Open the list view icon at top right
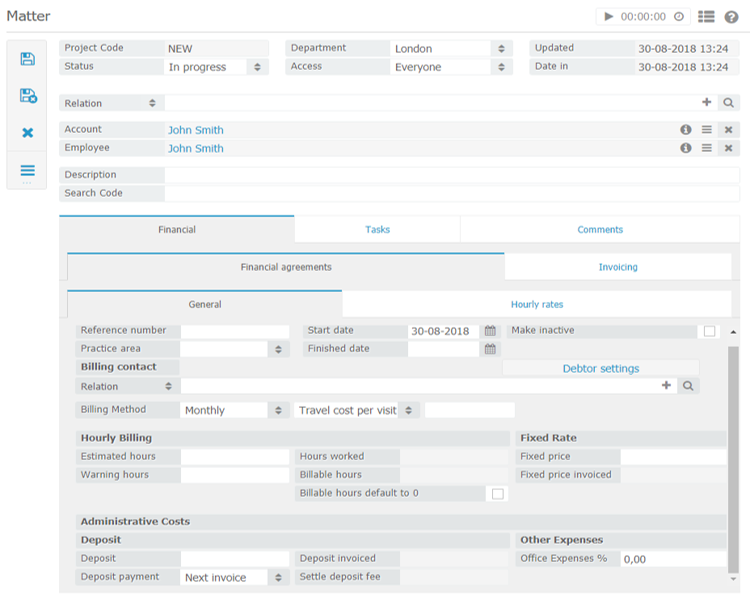Screen dimensions: 750x595 point(706,17)
